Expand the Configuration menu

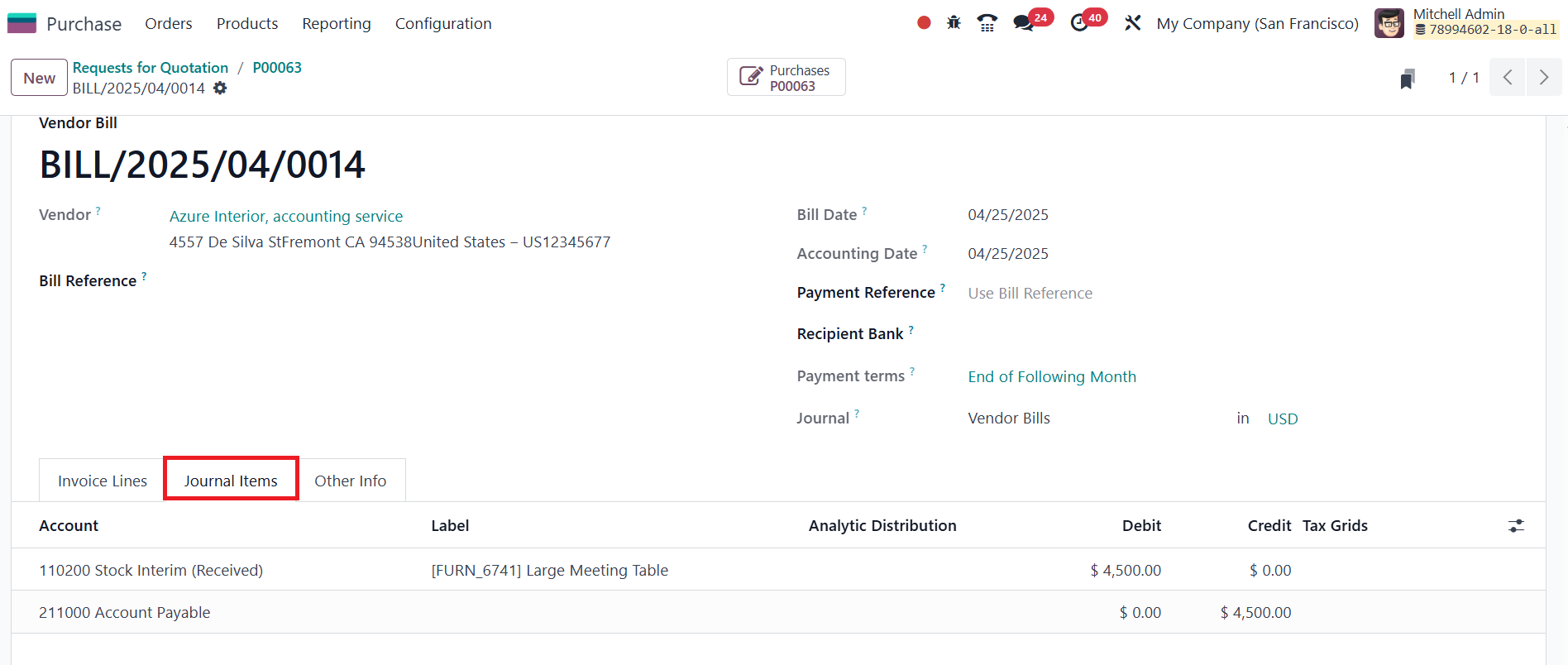(443, 24)
